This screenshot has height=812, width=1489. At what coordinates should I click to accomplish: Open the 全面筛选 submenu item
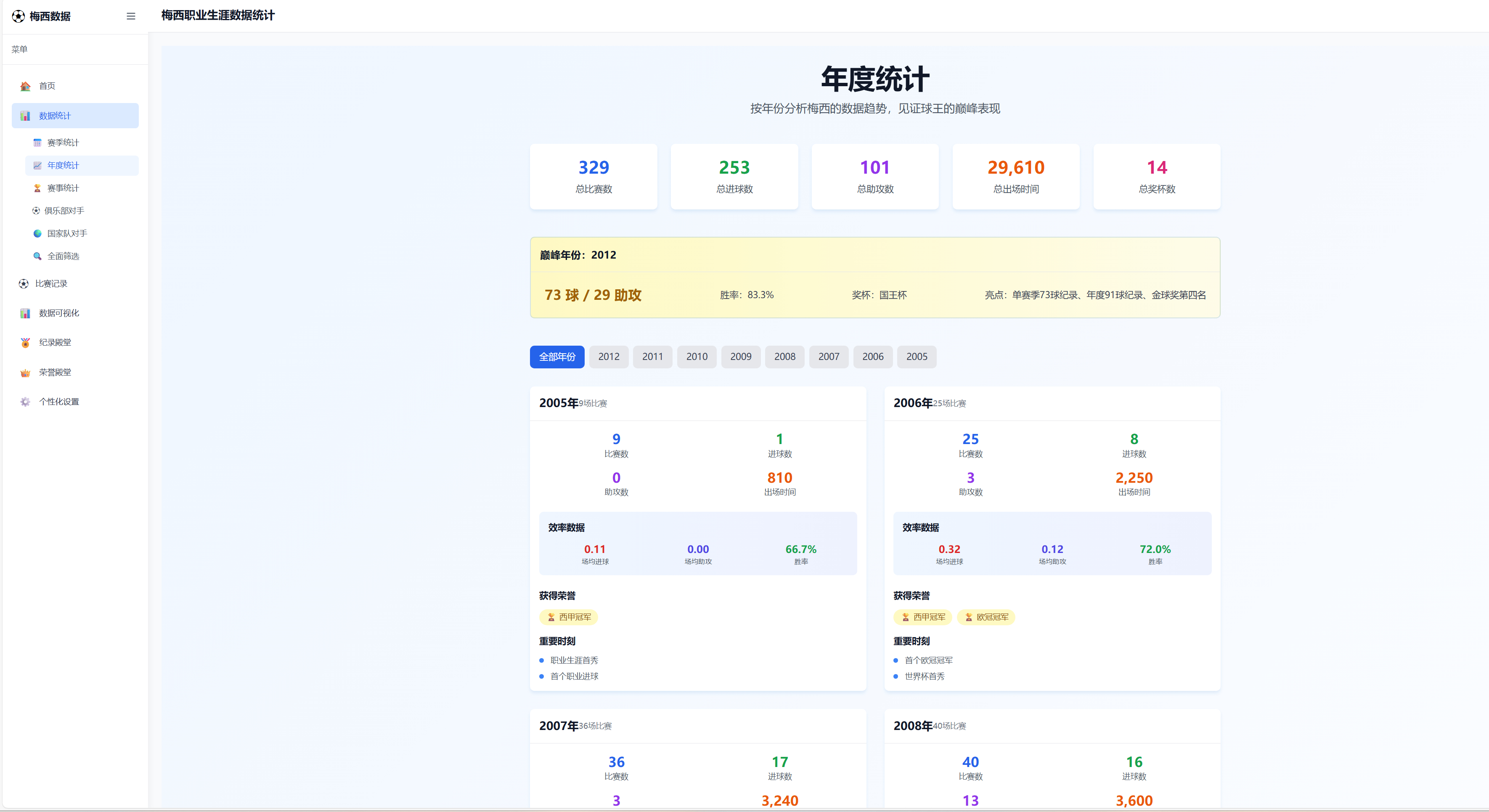pyautogui.click(x=82, y=256)
